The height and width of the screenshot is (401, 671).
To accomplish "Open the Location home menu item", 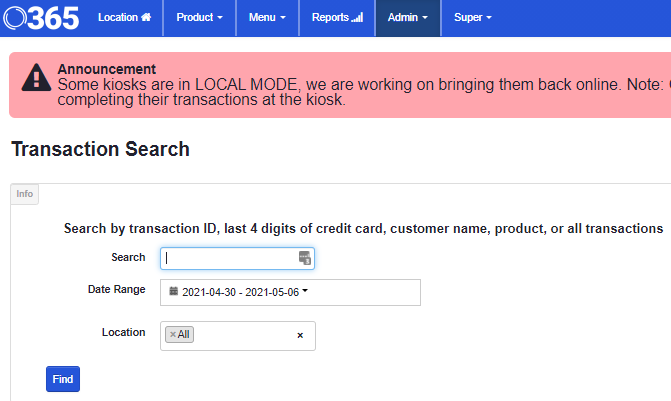I will 125,18.
